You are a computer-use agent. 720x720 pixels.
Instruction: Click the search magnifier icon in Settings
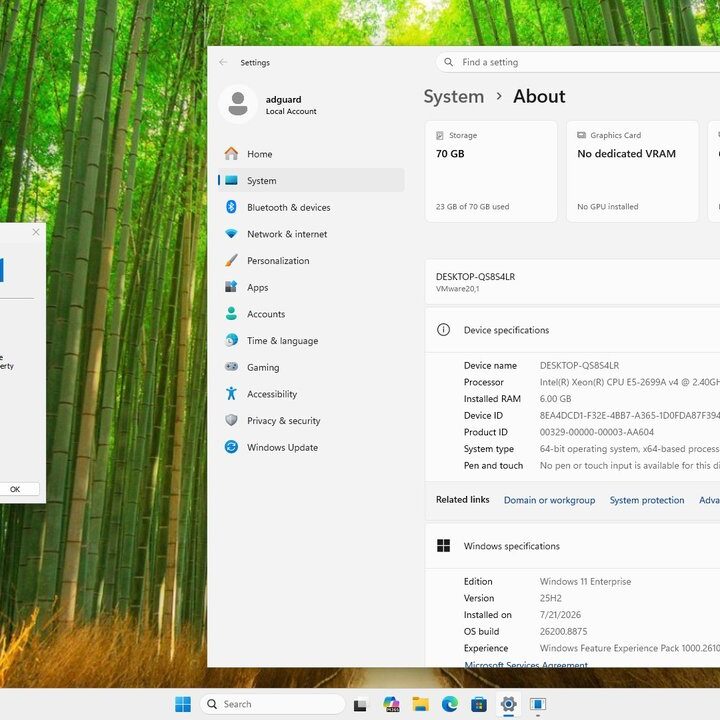click(449, 62)
